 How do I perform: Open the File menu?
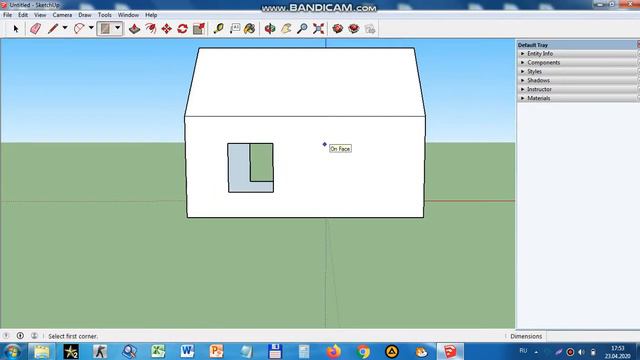pos(7,15)
